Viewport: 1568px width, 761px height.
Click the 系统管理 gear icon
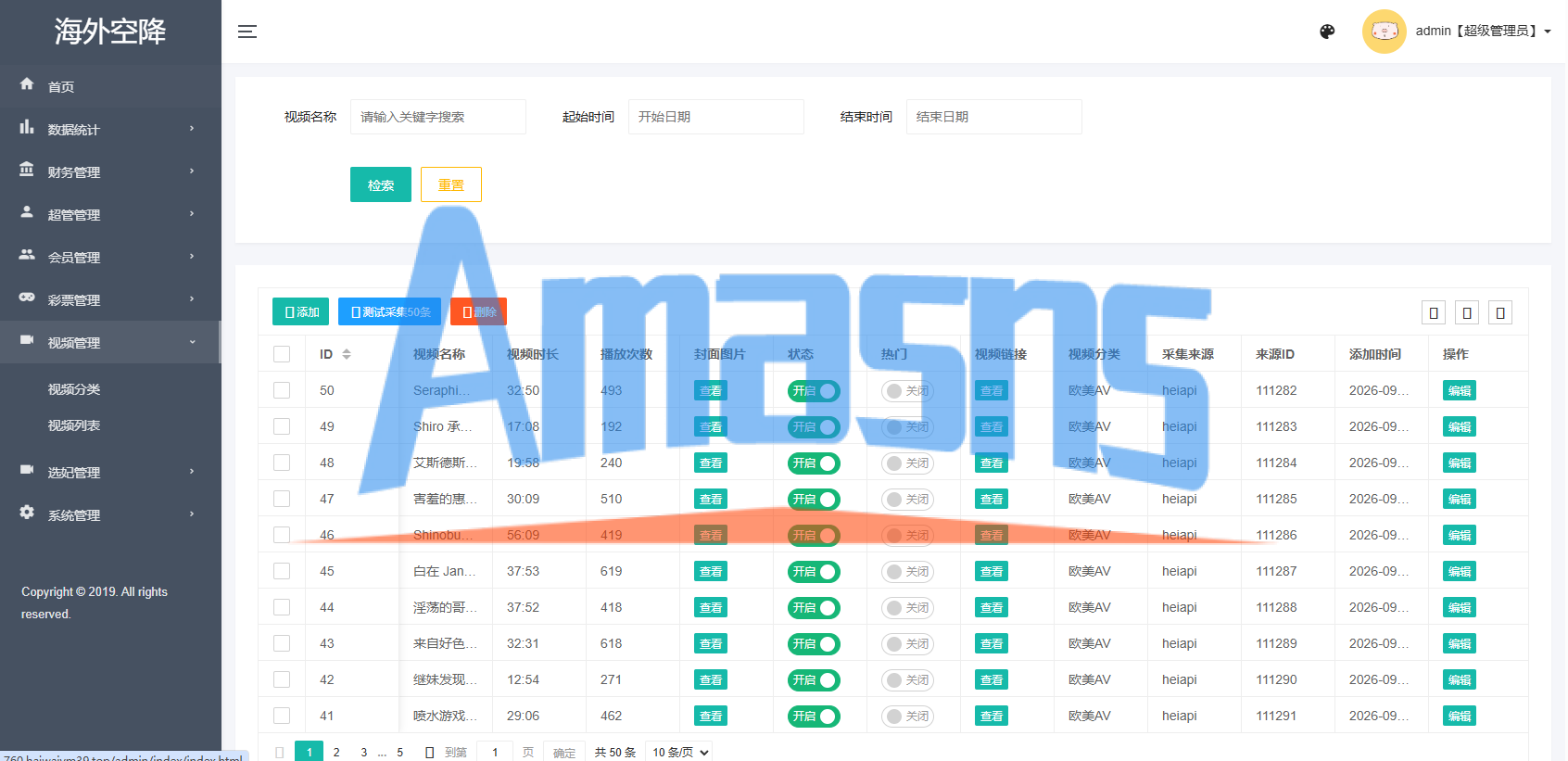(27, 513)
